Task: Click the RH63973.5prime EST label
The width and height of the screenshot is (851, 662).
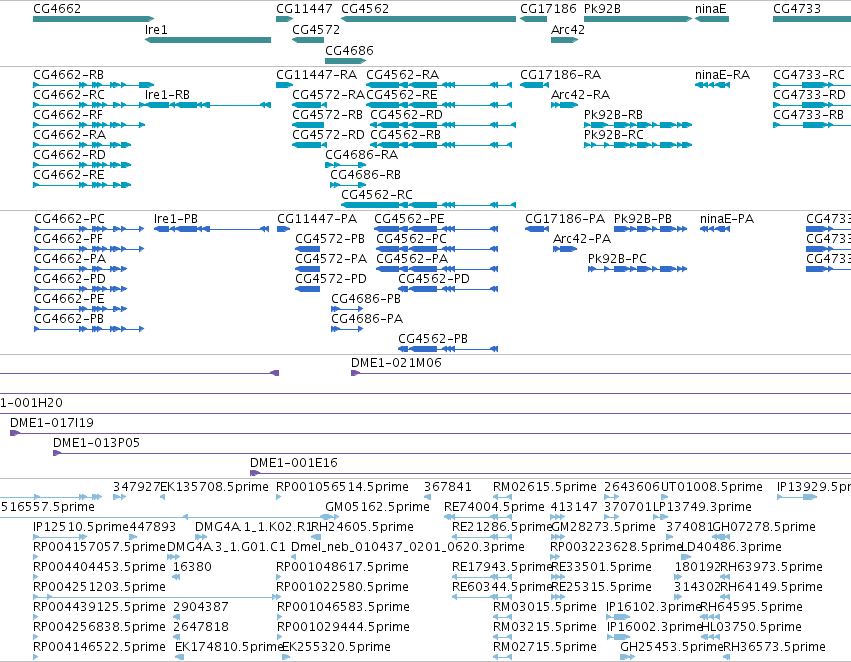Action: click(x=771, y=567)
